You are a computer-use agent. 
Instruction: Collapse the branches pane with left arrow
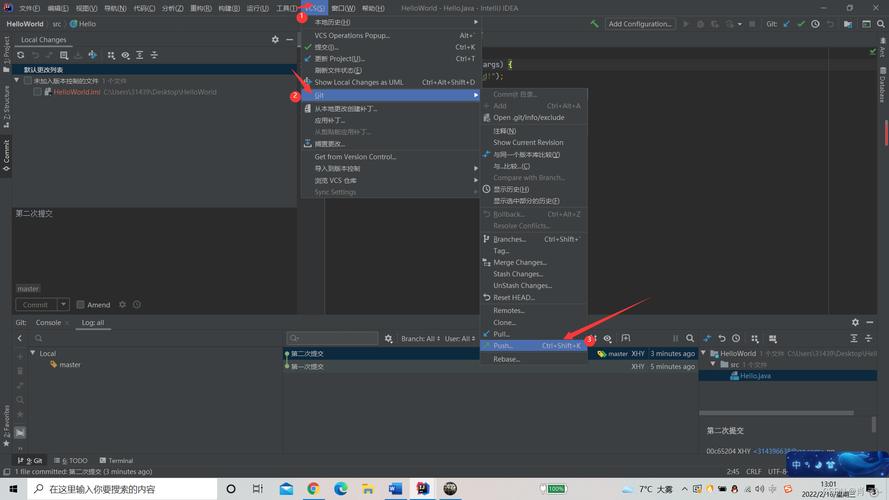coord(20,338)
